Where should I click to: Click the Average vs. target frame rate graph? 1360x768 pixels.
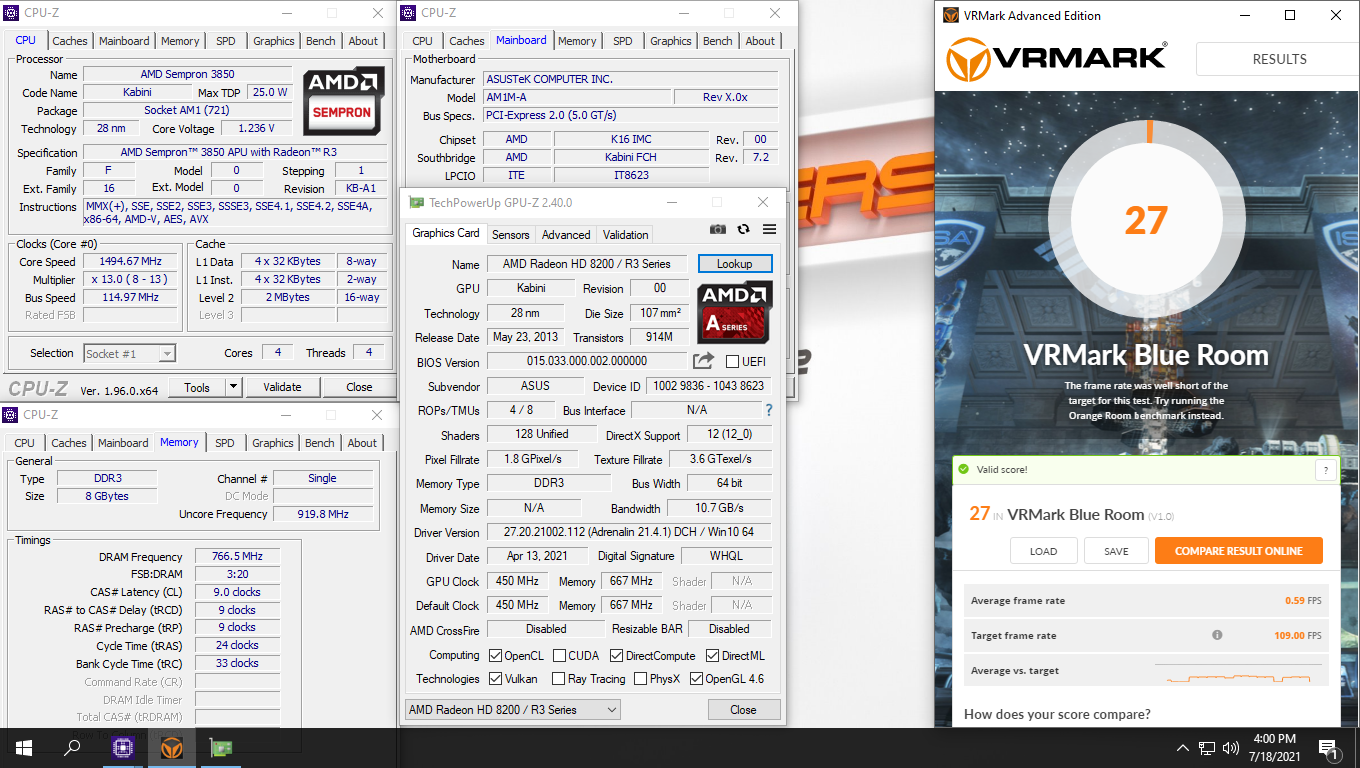(x=1238, y=672)
